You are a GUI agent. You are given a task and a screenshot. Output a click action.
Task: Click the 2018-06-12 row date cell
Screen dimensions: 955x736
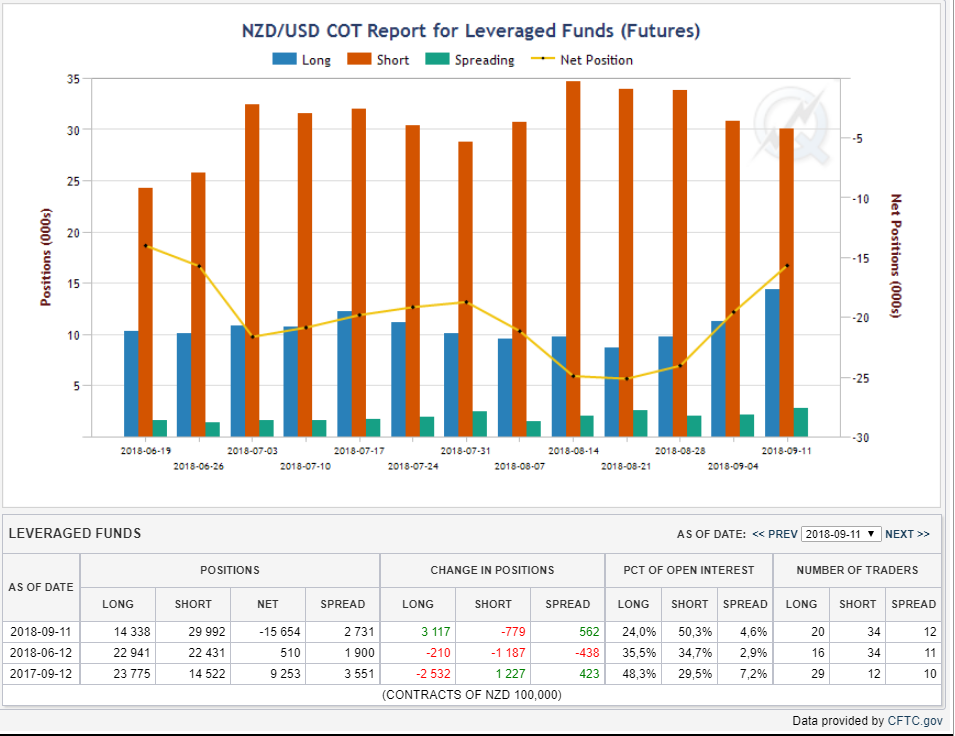(41, 653)
